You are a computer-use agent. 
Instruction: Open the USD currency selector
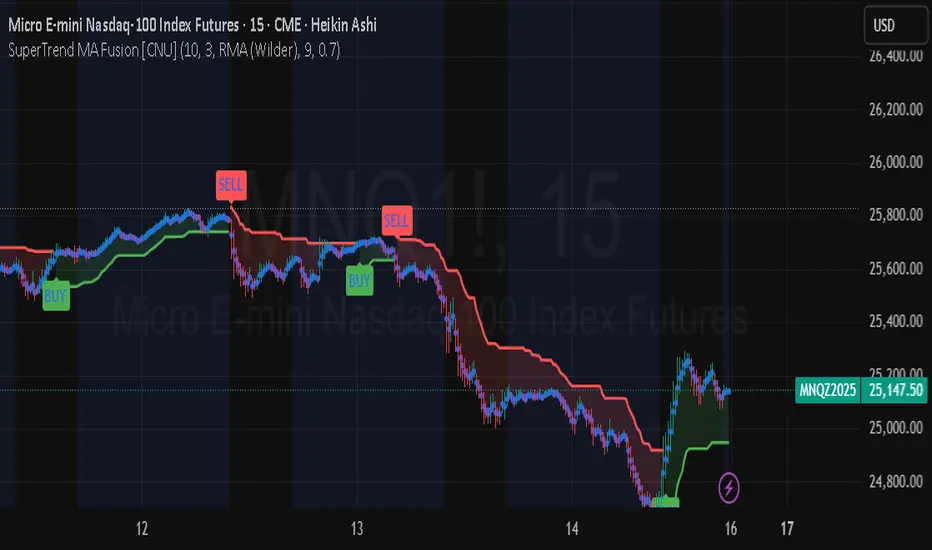click(896, 25)
